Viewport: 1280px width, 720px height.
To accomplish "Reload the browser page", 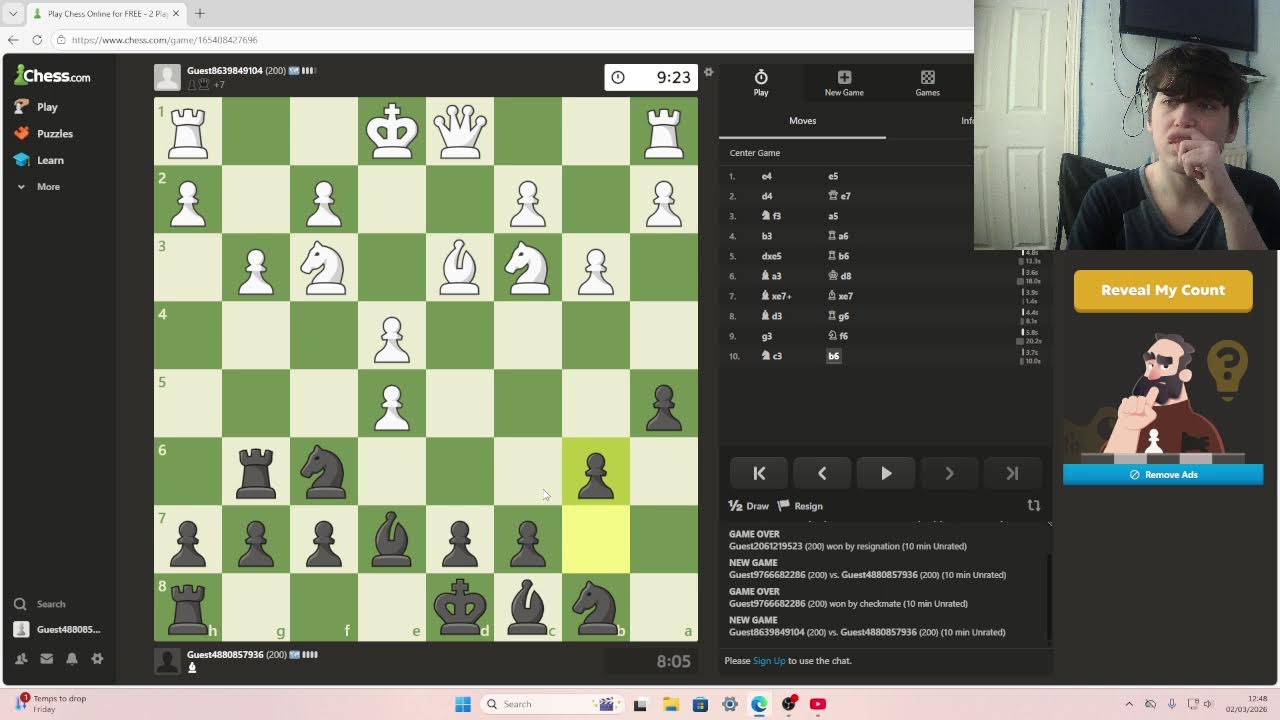I will [37, 40].
